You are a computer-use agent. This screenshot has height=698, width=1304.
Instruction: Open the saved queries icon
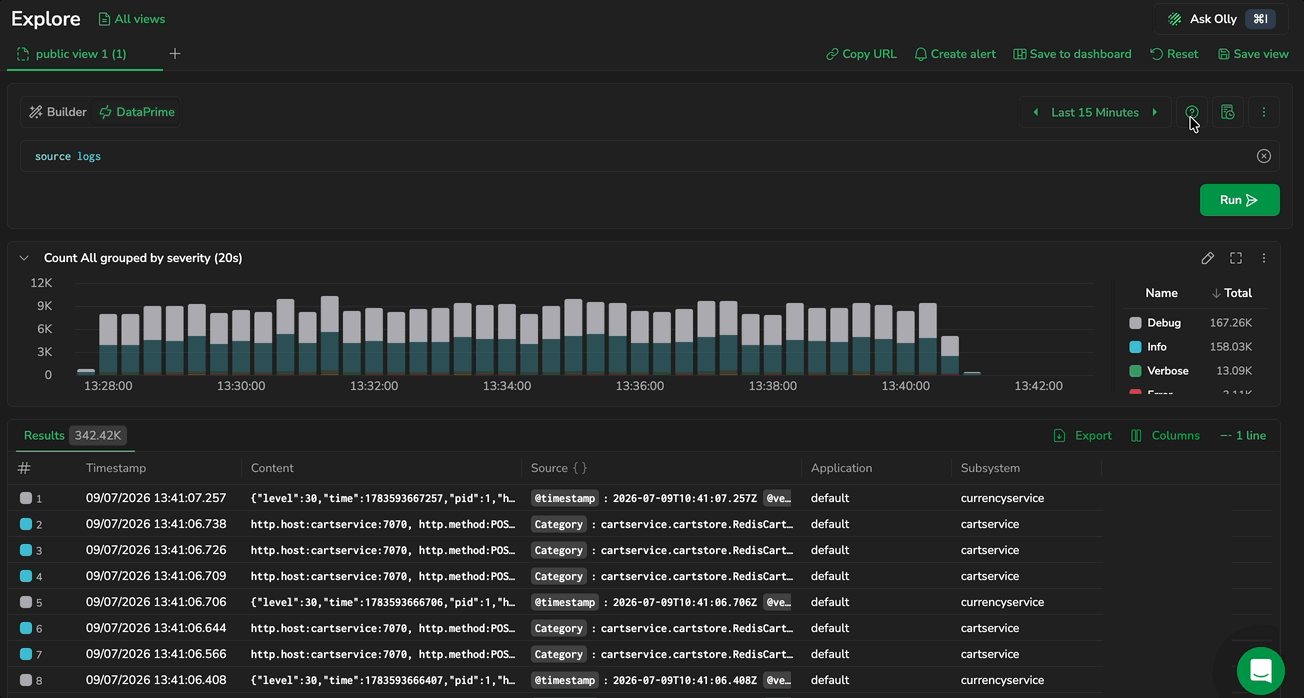click(1228, 112)
